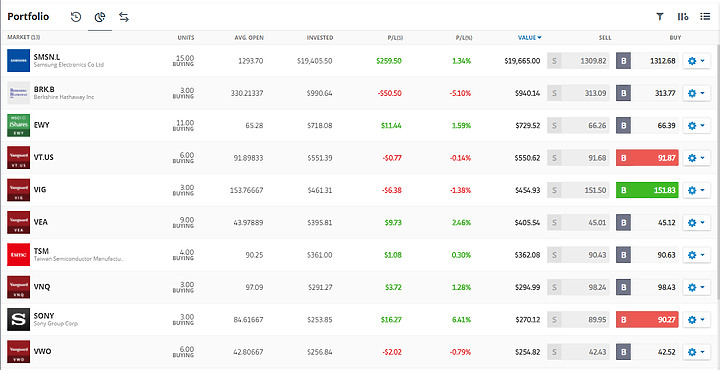
Task: Open the portfolio history clock icon
Action: 76,17
